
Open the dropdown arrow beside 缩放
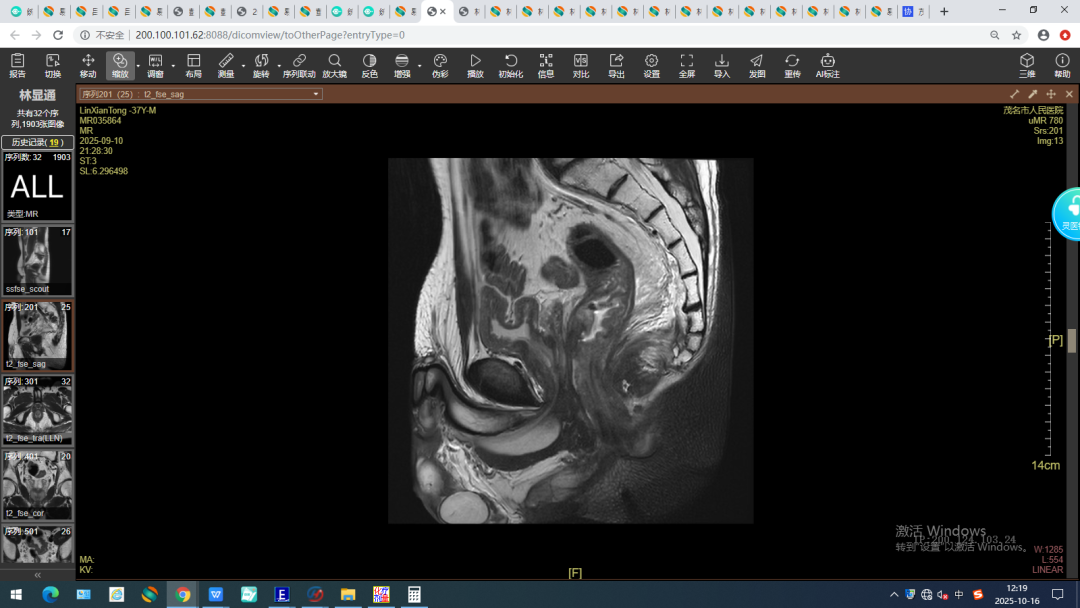point(138,66)
